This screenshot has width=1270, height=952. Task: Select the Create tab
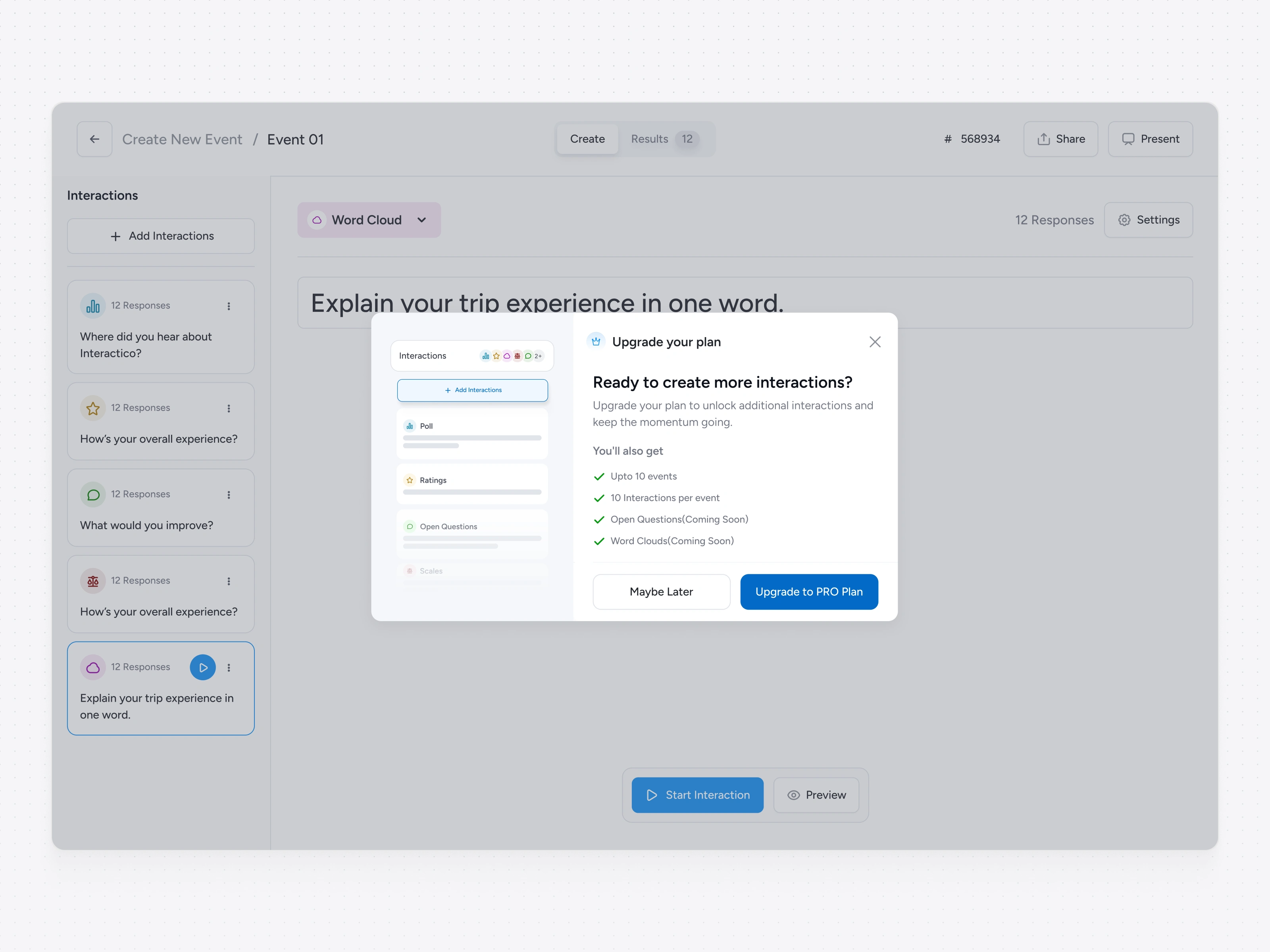coord(587,139)
